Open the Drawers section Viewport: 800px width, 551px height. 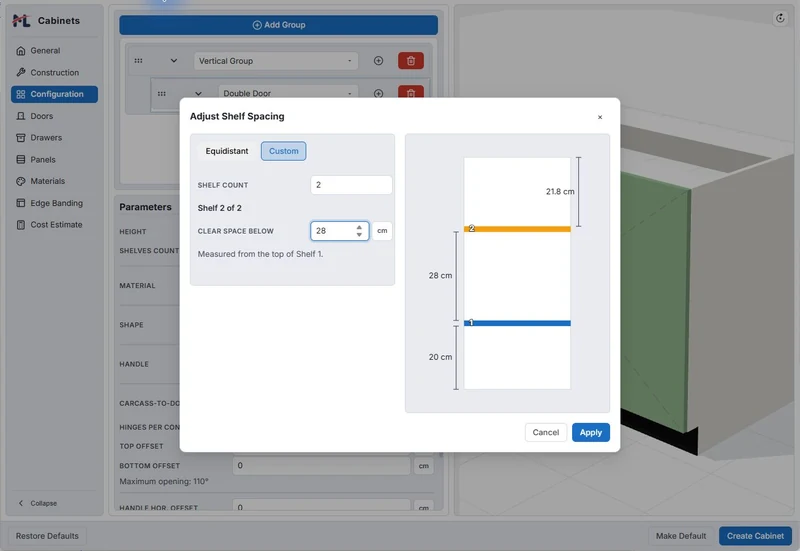tap(54, 138)
